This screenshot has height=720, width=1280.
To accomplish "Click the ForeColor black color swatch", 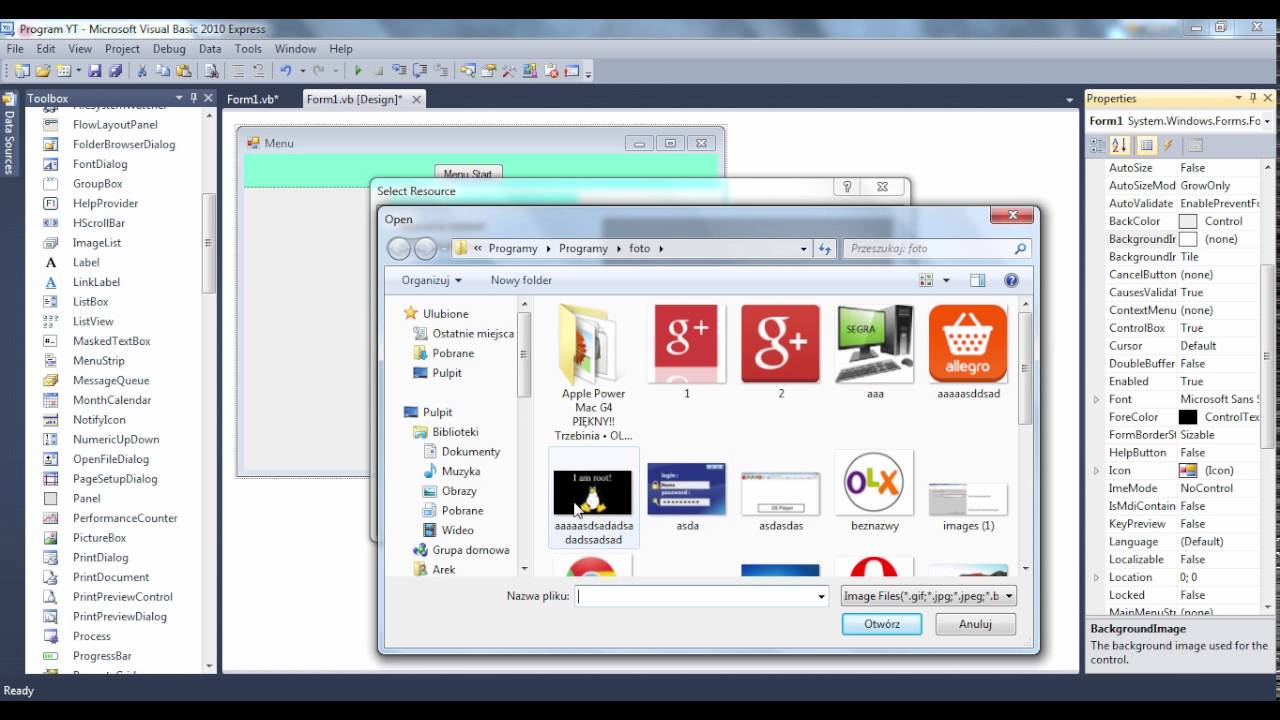I will coord(1188,417).
